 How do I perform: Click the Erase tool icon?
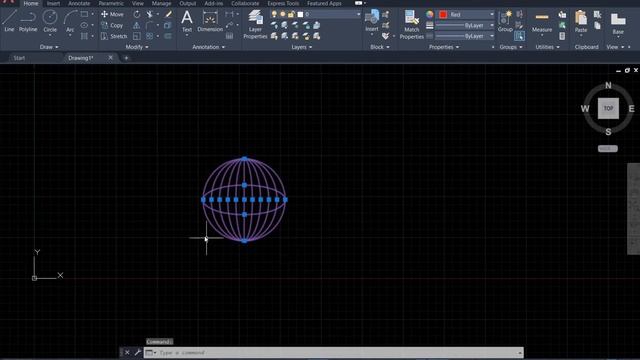coord(168,14)
